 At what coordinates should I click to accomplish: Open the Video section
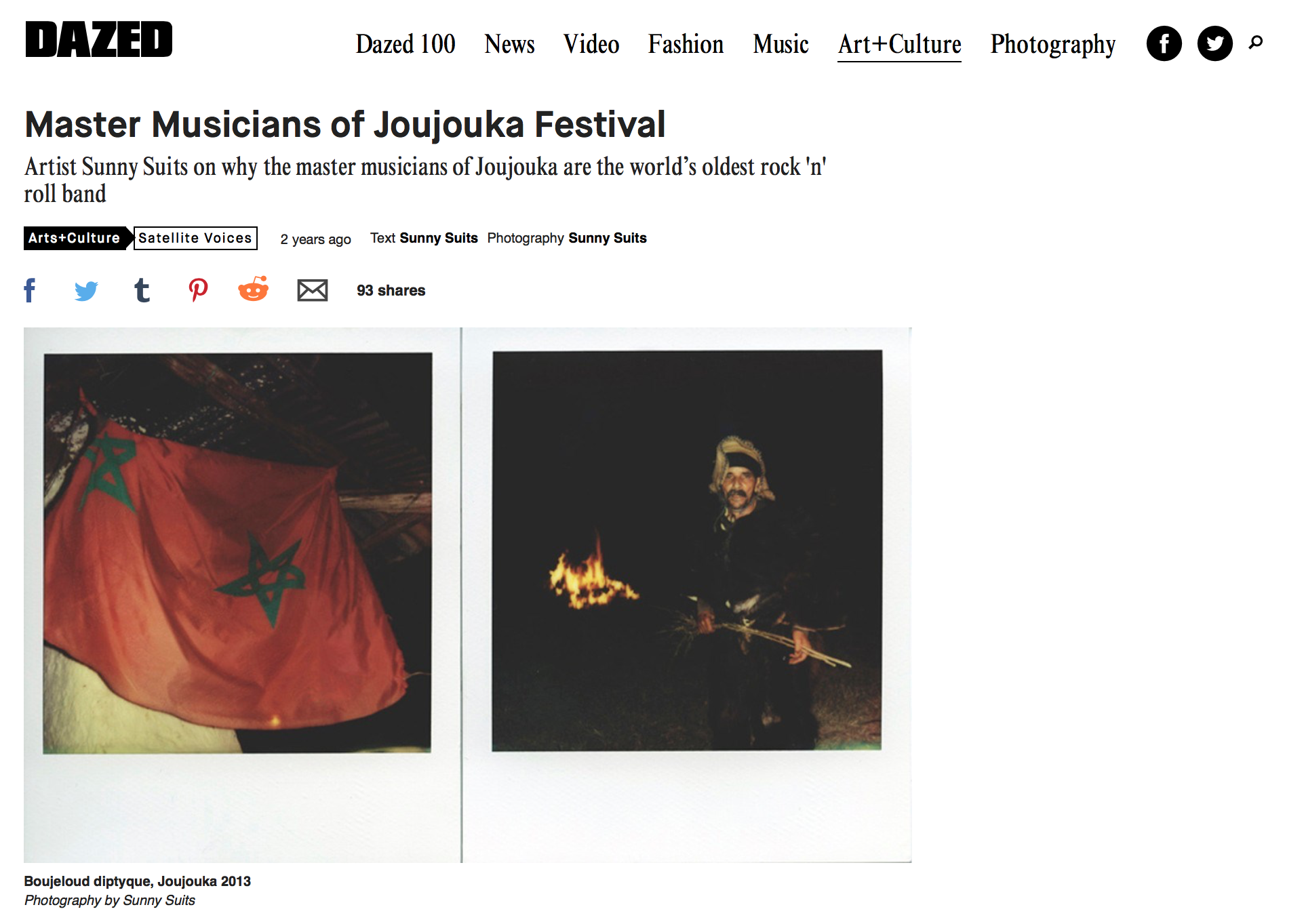click(x=591, y=44)
